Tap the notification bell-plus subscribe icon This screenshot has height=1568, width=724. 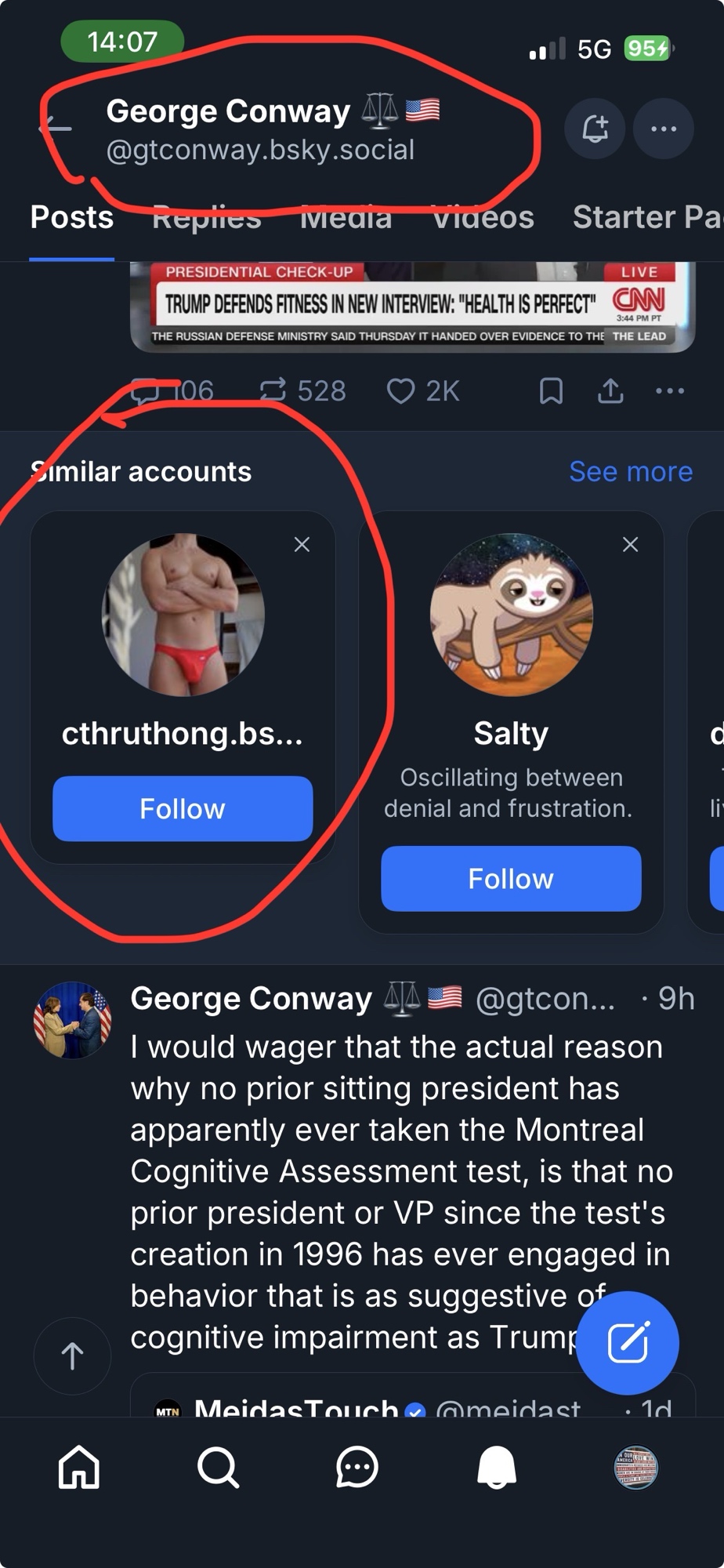coord(595,129)
